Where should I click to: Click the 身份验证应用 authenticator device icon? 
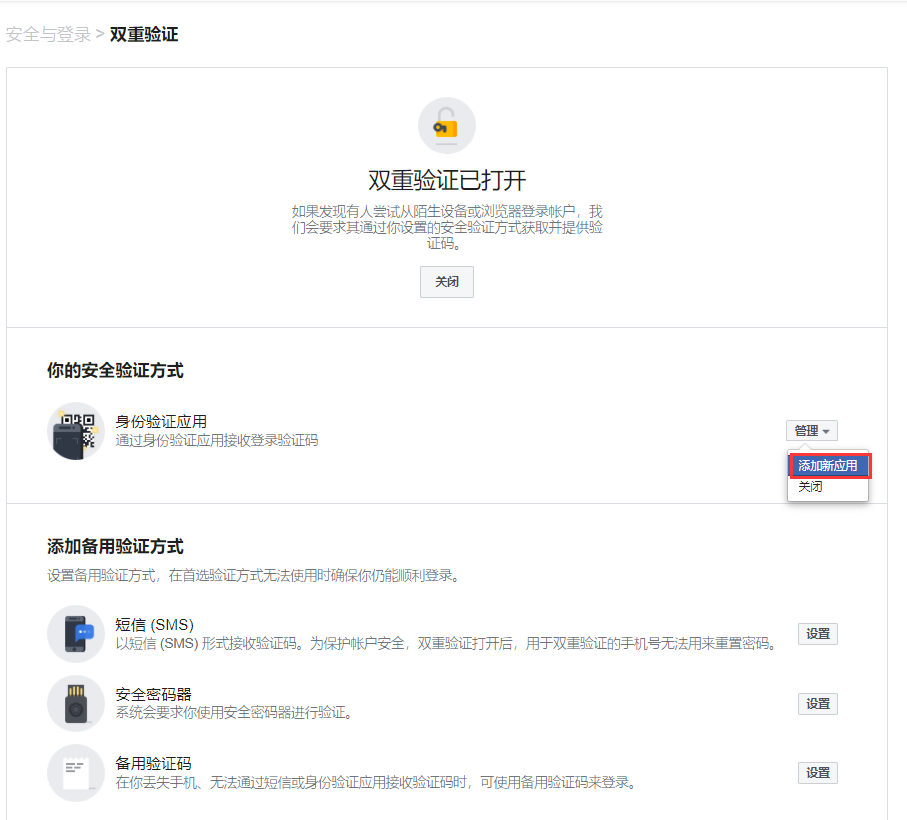click(75, 430)
